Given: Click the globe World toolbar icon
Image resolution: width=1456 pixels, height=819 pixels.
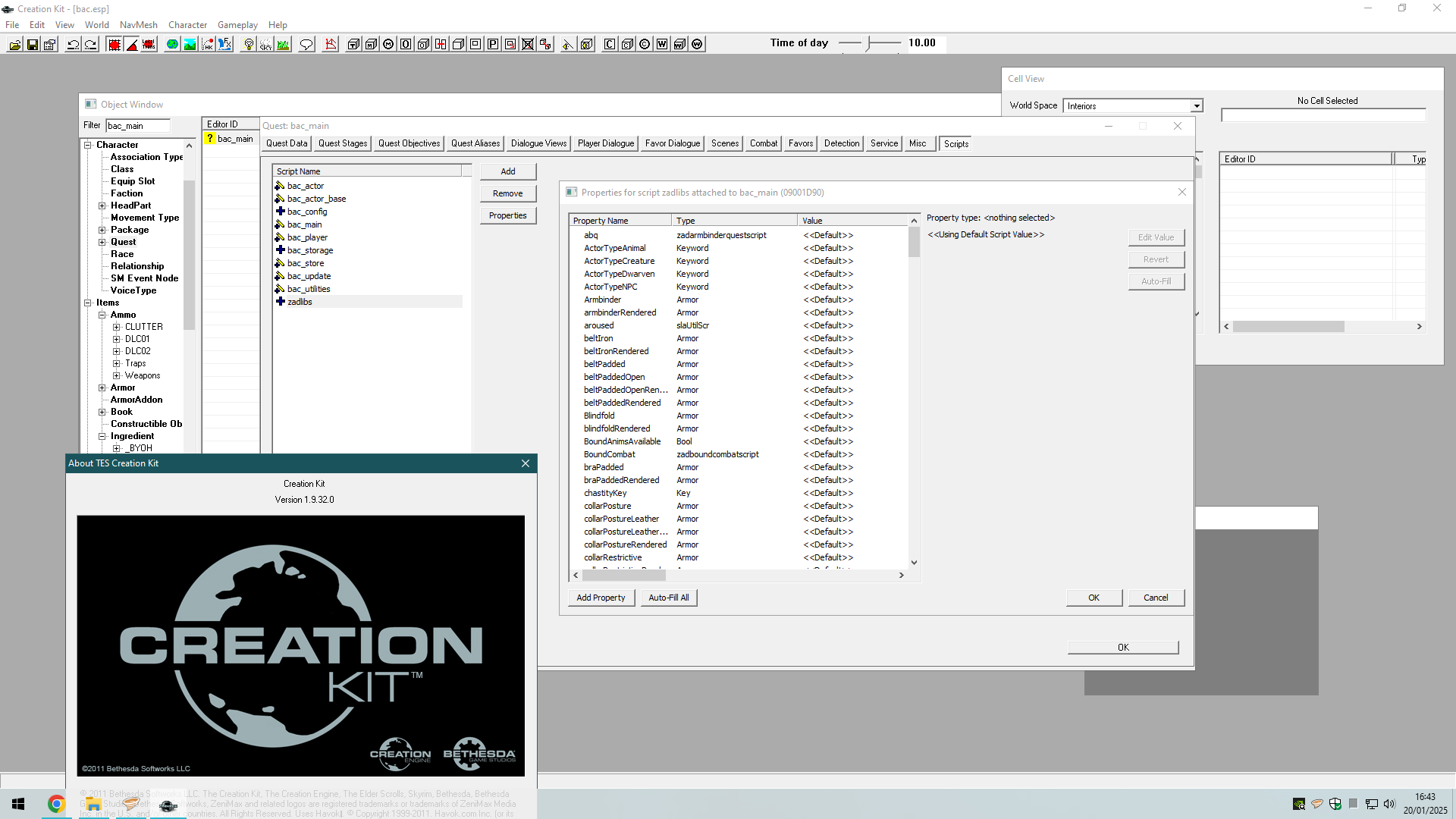Looking at the screenshot, I should click(x=173, y=45).
